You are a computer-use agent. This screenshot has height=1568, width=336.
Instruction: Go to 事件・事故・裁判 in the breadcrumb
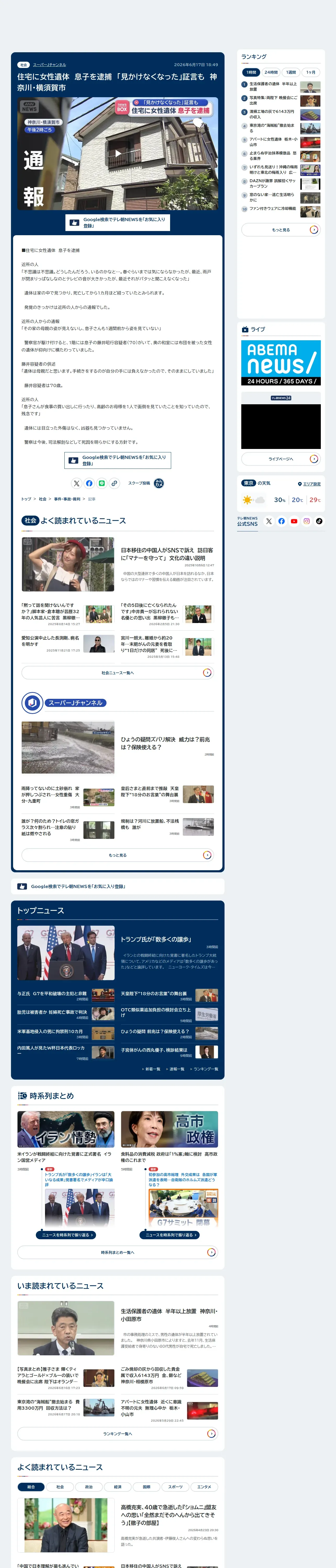pyautogui.click(x=66, y=499)
